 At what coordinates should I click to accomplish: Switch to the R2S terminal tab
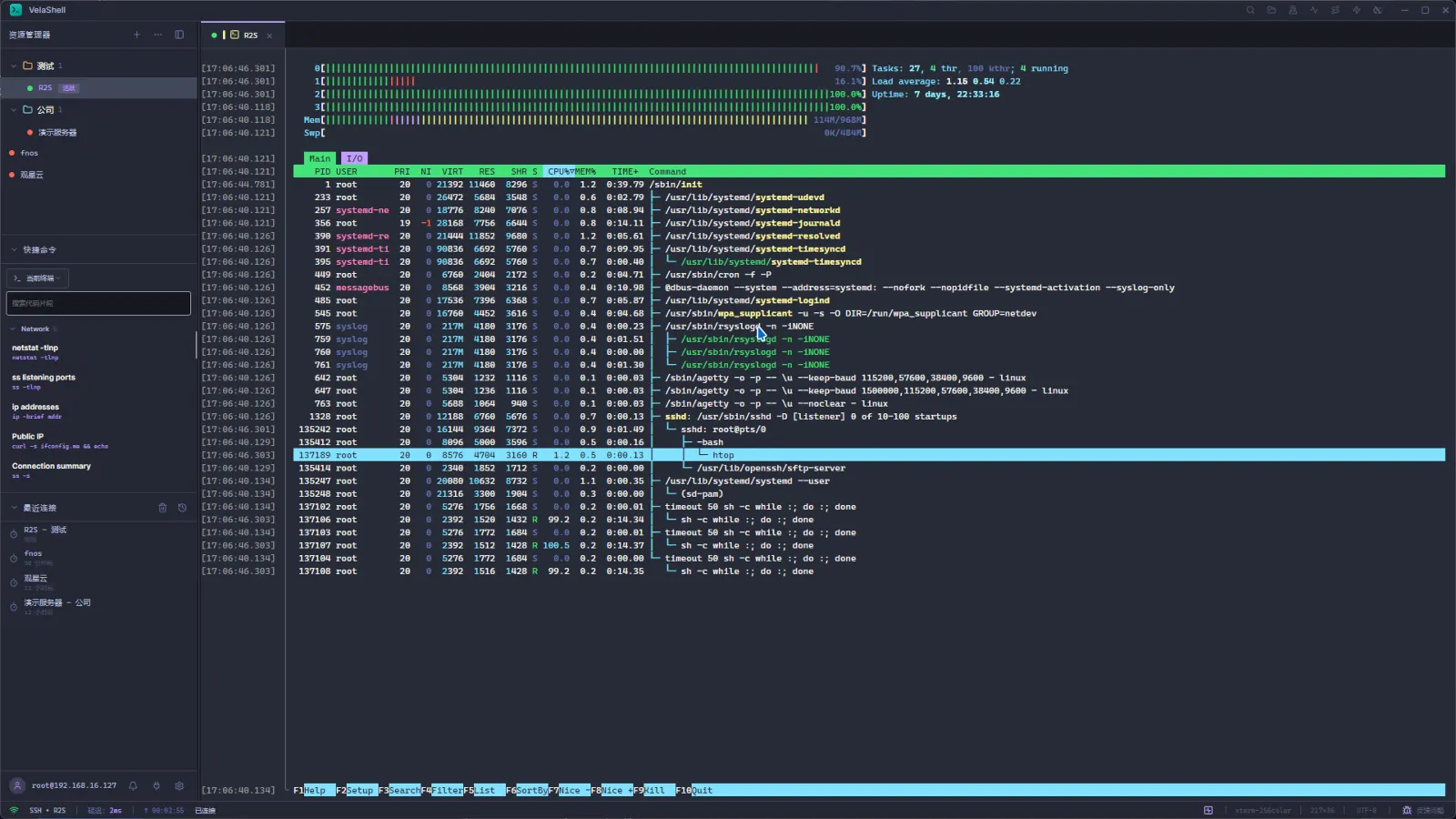coord(241,35)
